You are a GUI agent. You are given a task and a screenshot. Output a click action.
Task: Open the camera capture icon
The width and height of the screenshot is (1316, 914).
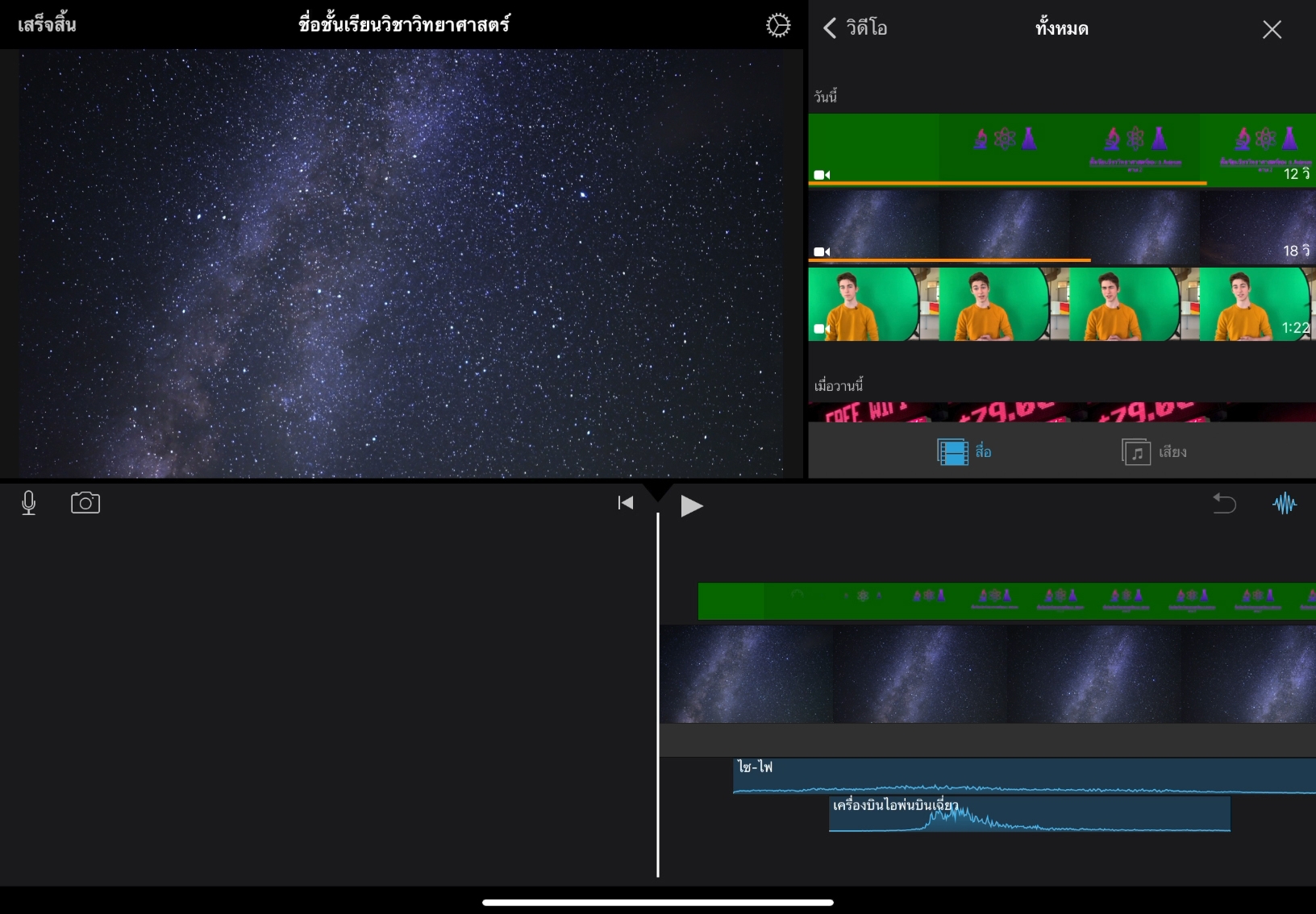(x=85, y=504)
